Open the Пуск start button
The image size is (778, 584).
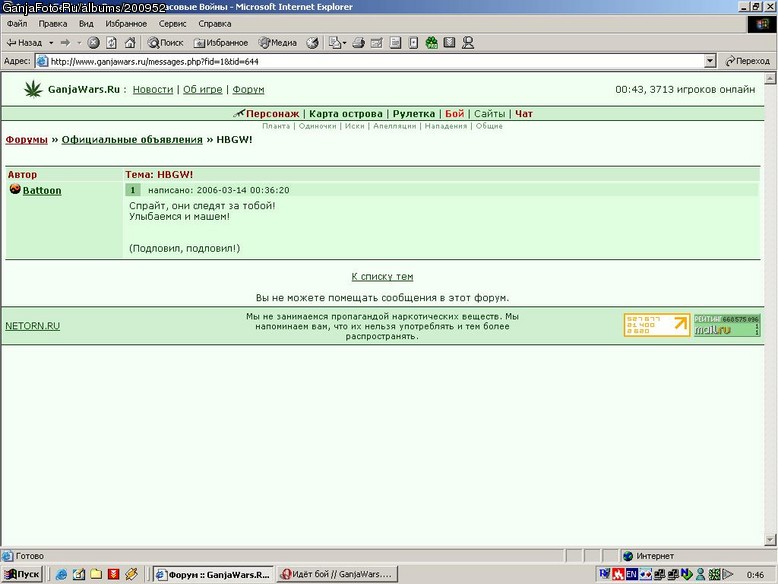(x=22, y=574)
